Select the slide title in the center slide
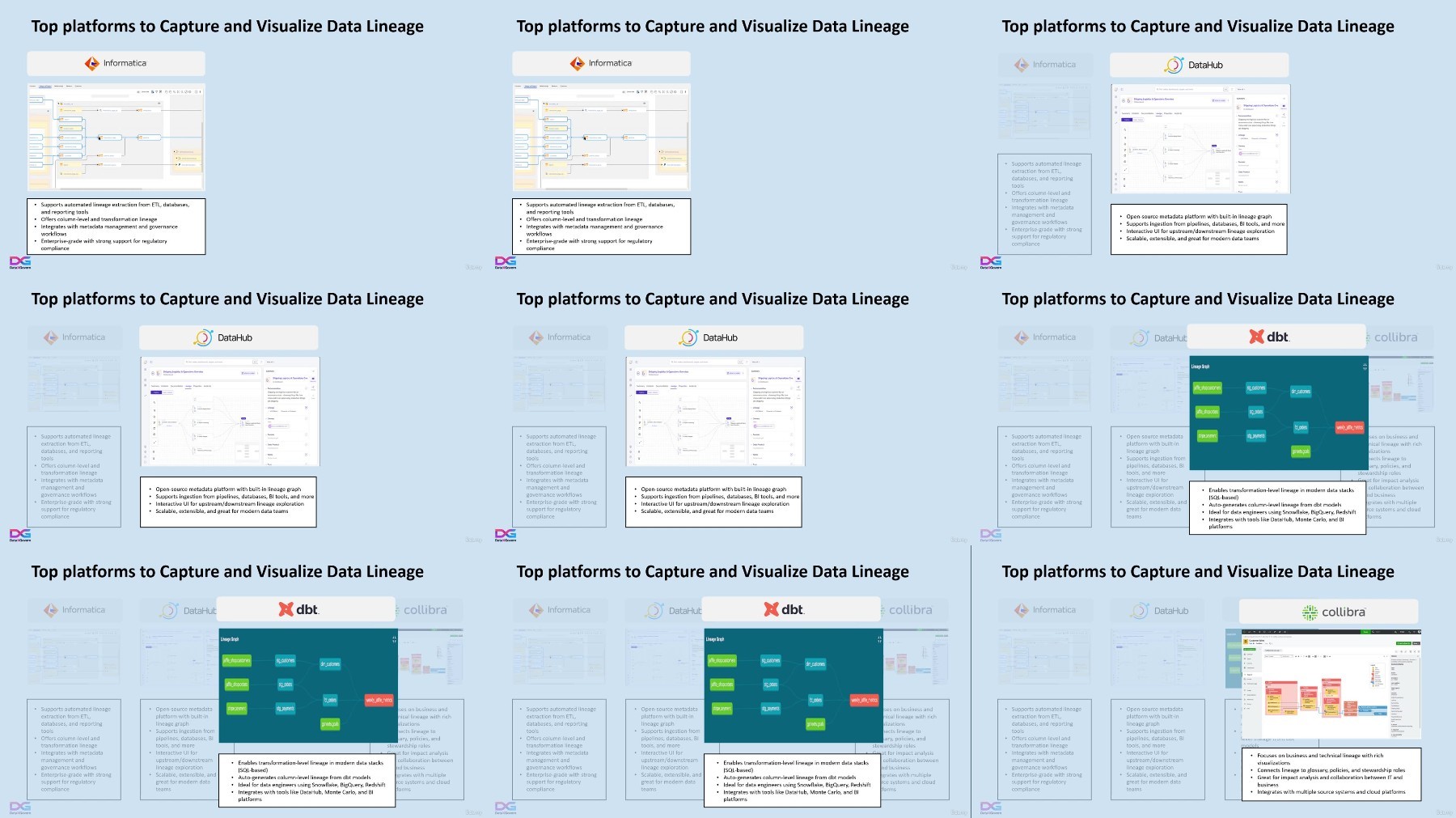Screen dimensions: 1456x818 click(x=713, y=299)
